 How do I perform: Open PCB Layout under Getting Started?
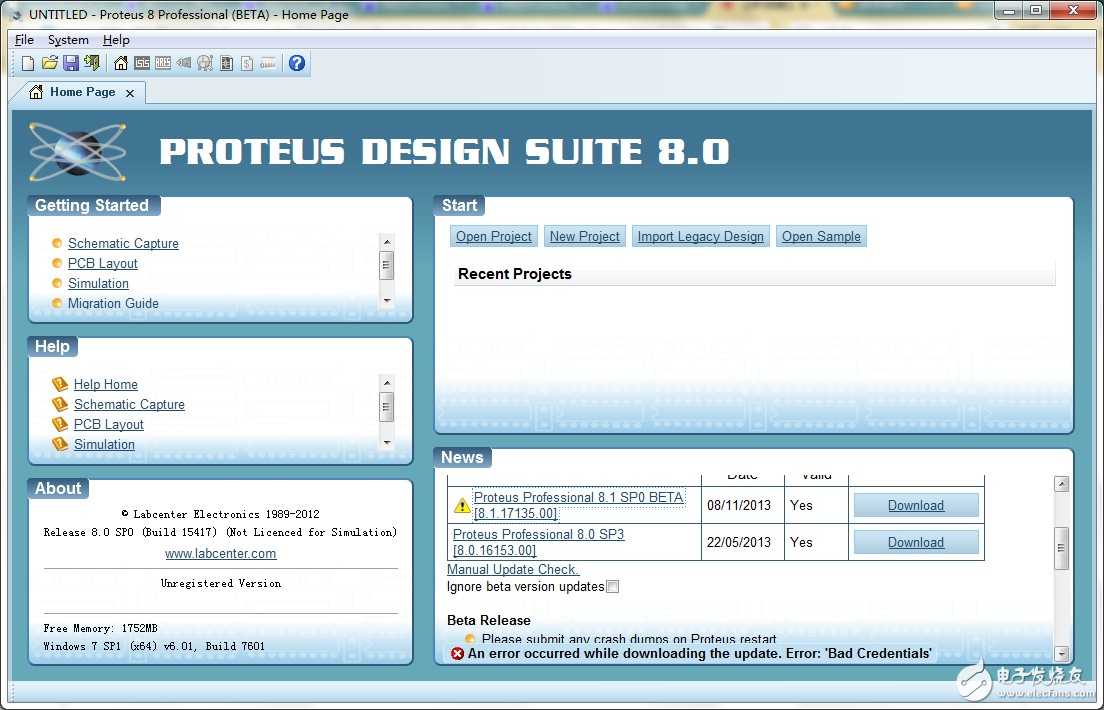(103, 263)
